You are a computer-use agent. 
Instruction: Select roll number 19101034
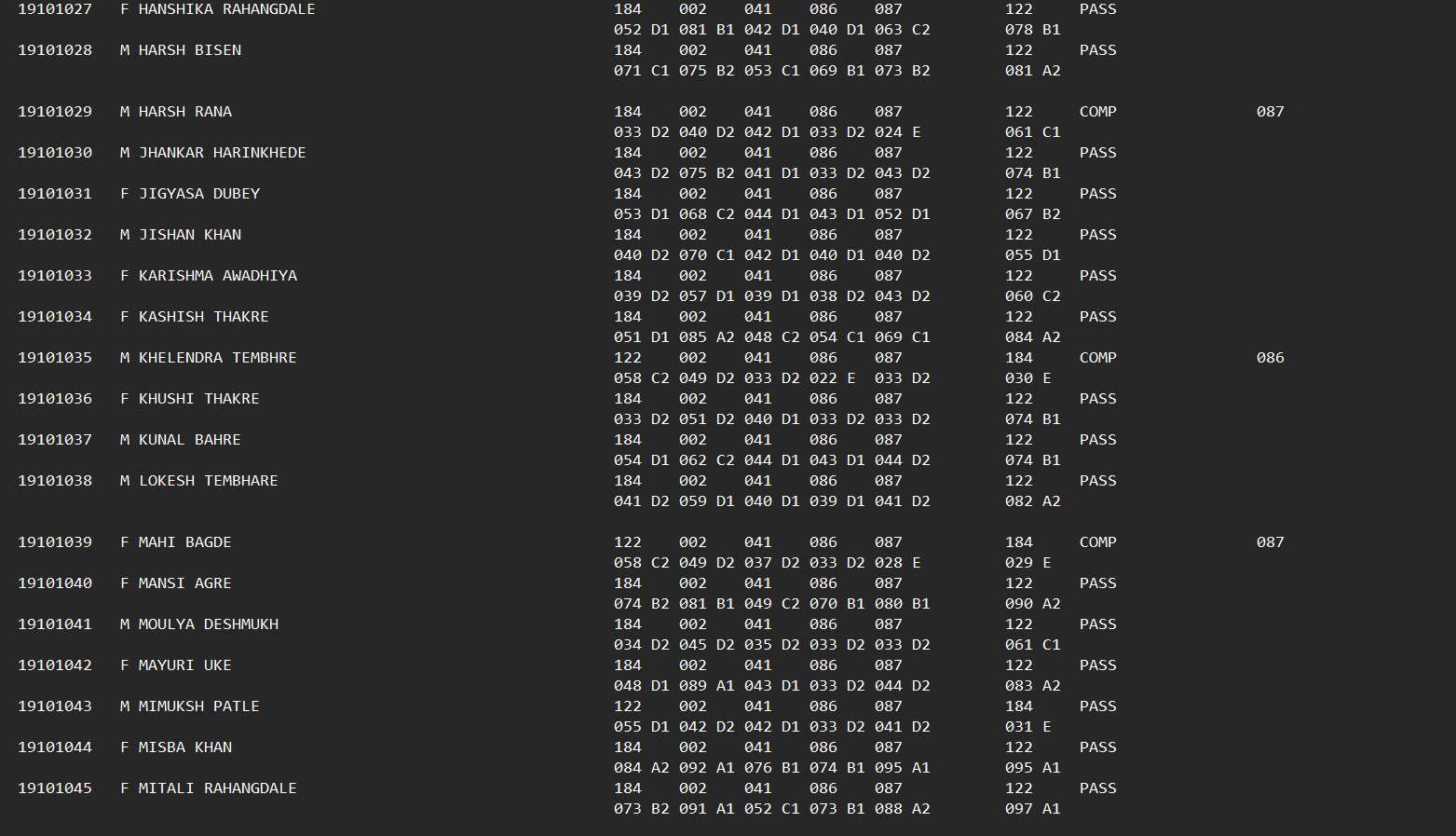point(55,317)
